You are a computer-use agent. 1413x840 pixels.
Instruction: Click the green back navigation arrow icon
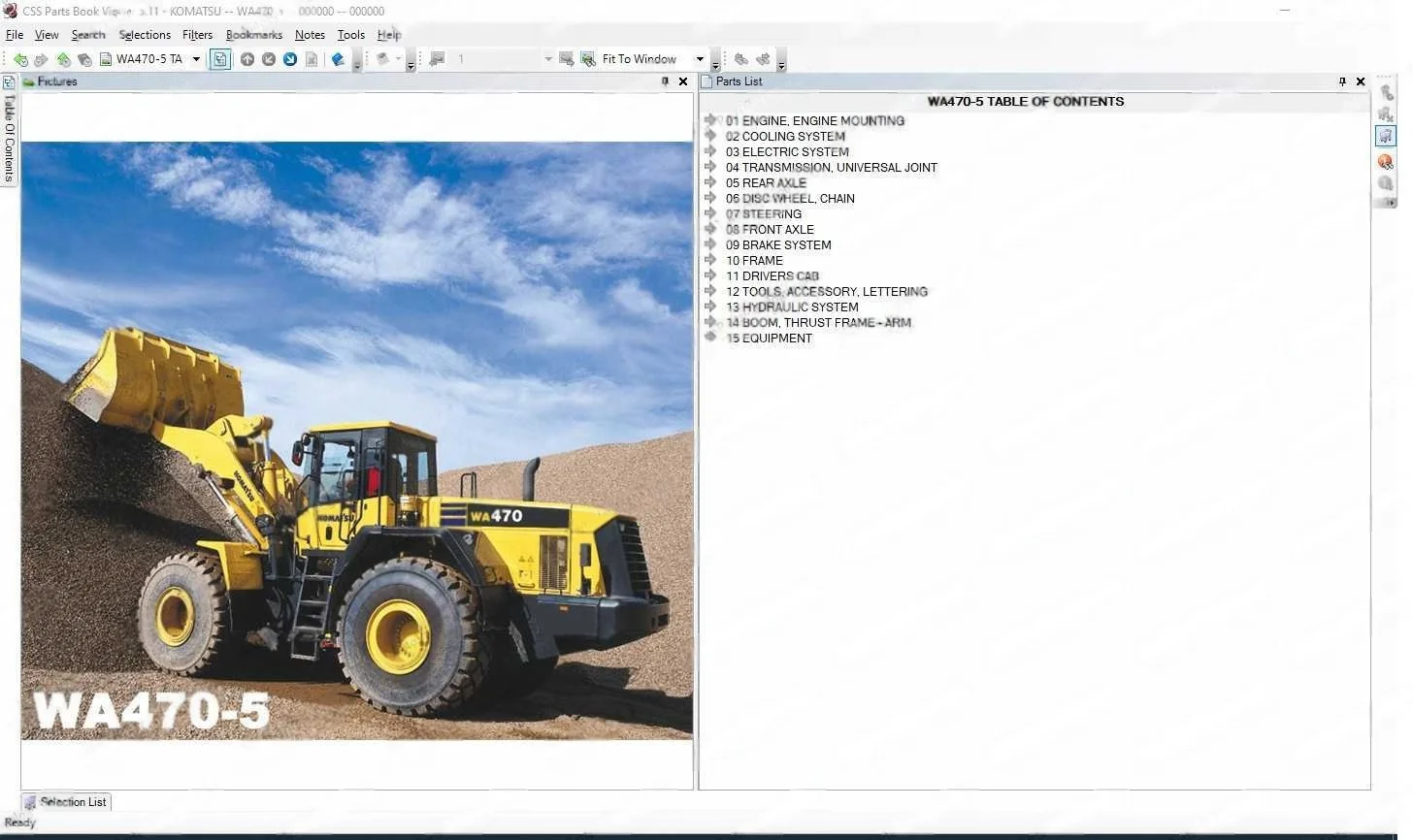pos(20,59)
